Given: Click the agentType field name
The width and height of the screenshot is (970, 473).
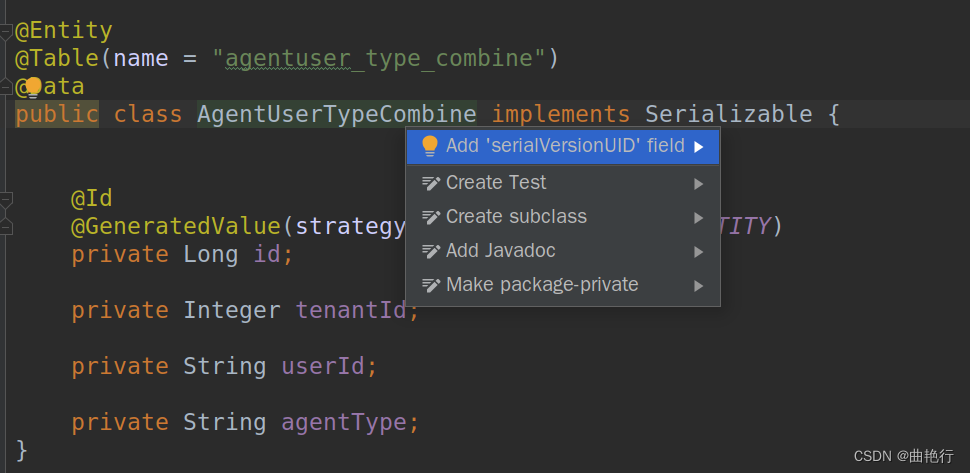Looking at the screenshot, I should coord(343,422).
